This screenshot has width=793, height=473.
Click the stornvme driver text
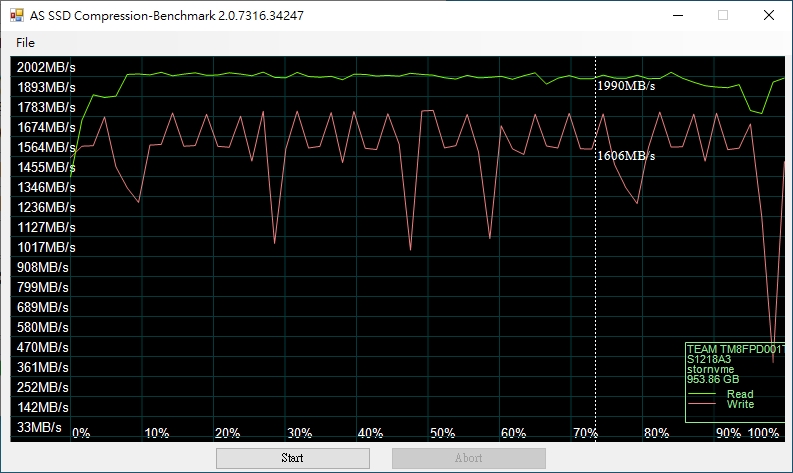click(x=710, y=369)
